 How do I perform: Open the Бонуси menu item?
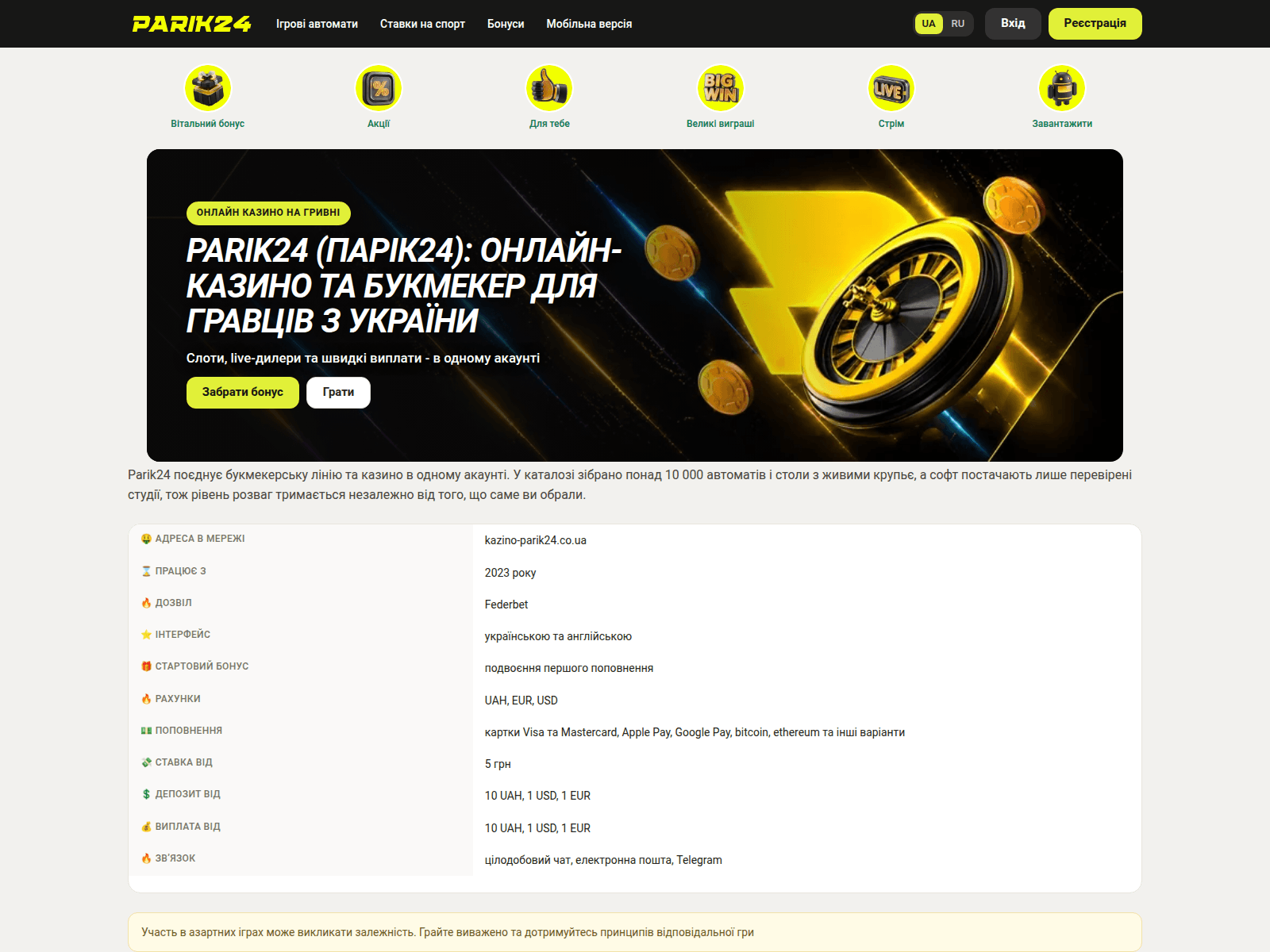tap(506, 24)
